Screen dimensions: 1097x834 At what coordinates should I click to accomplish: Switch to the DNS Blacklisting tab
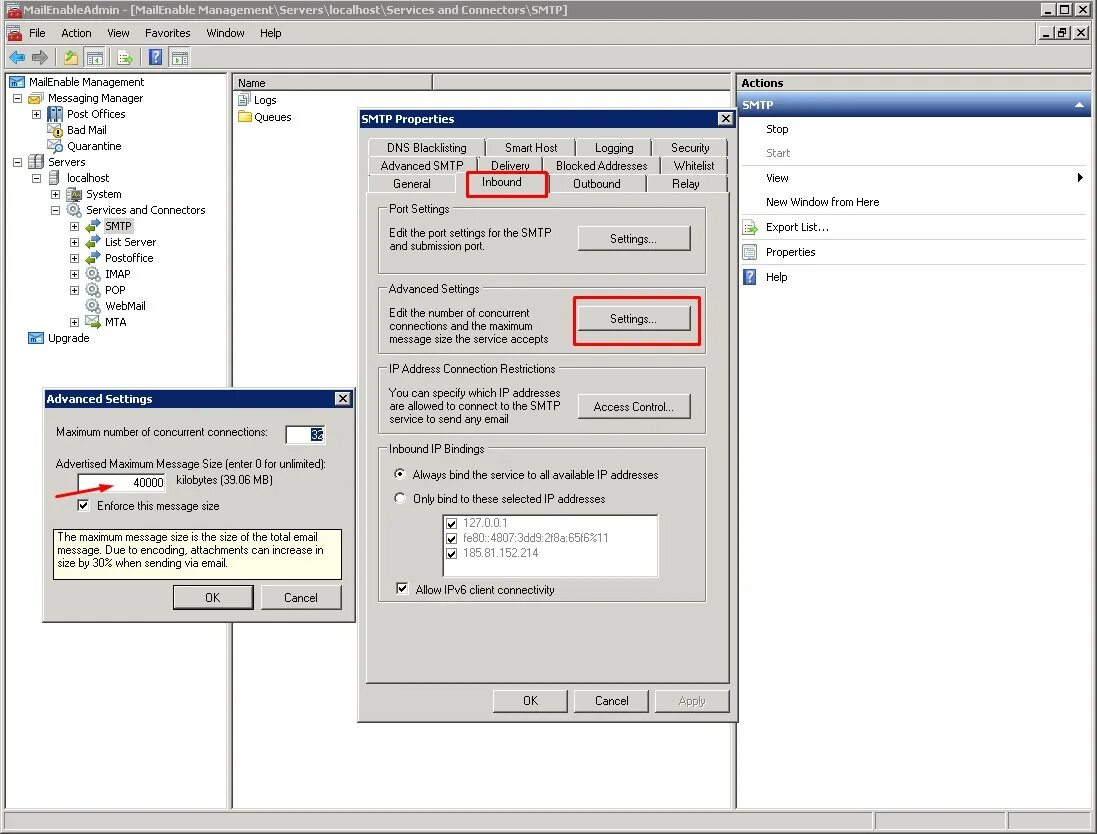pos(426,148)
